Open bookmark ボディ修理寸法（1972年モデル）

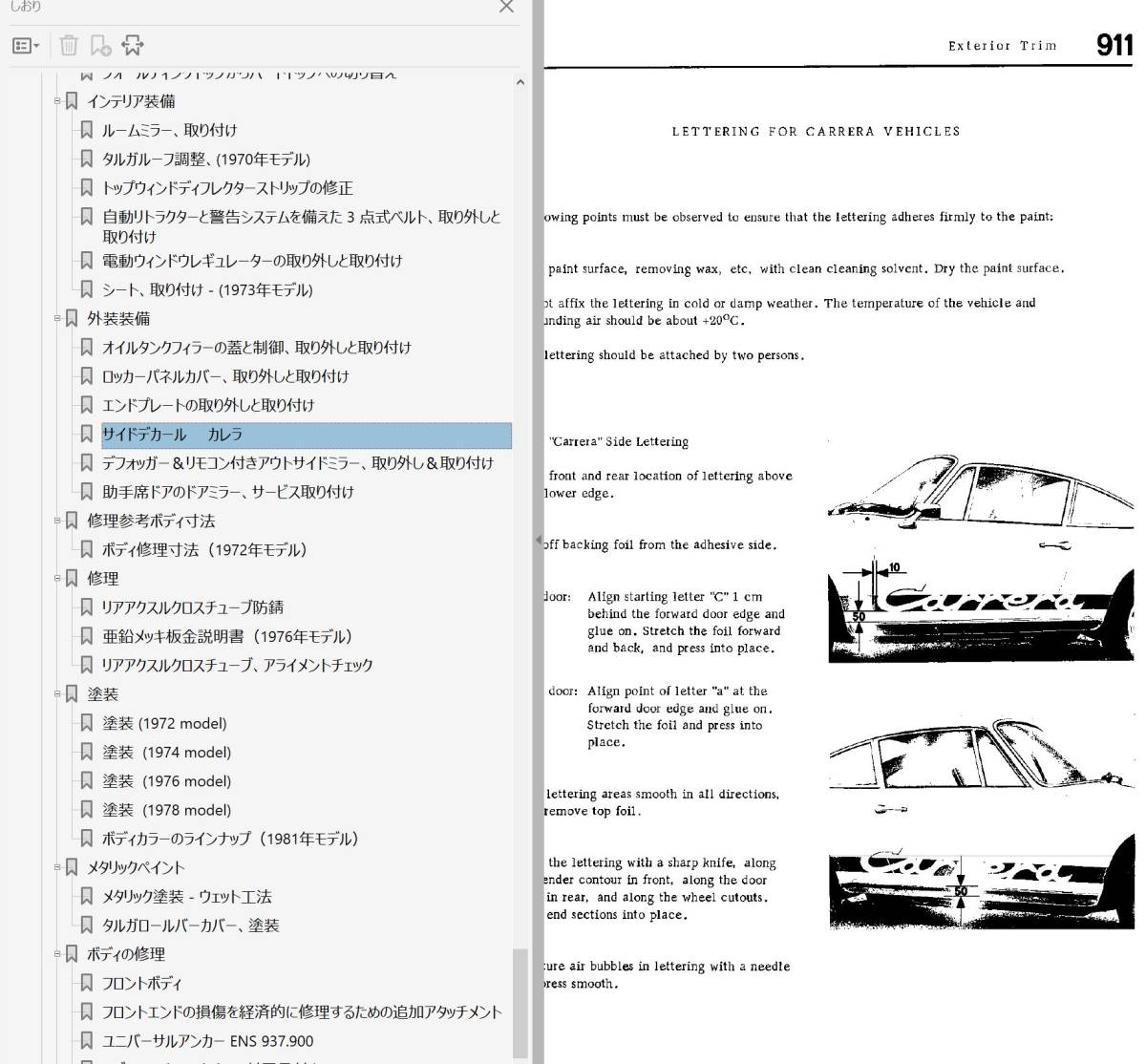[204, 550]
